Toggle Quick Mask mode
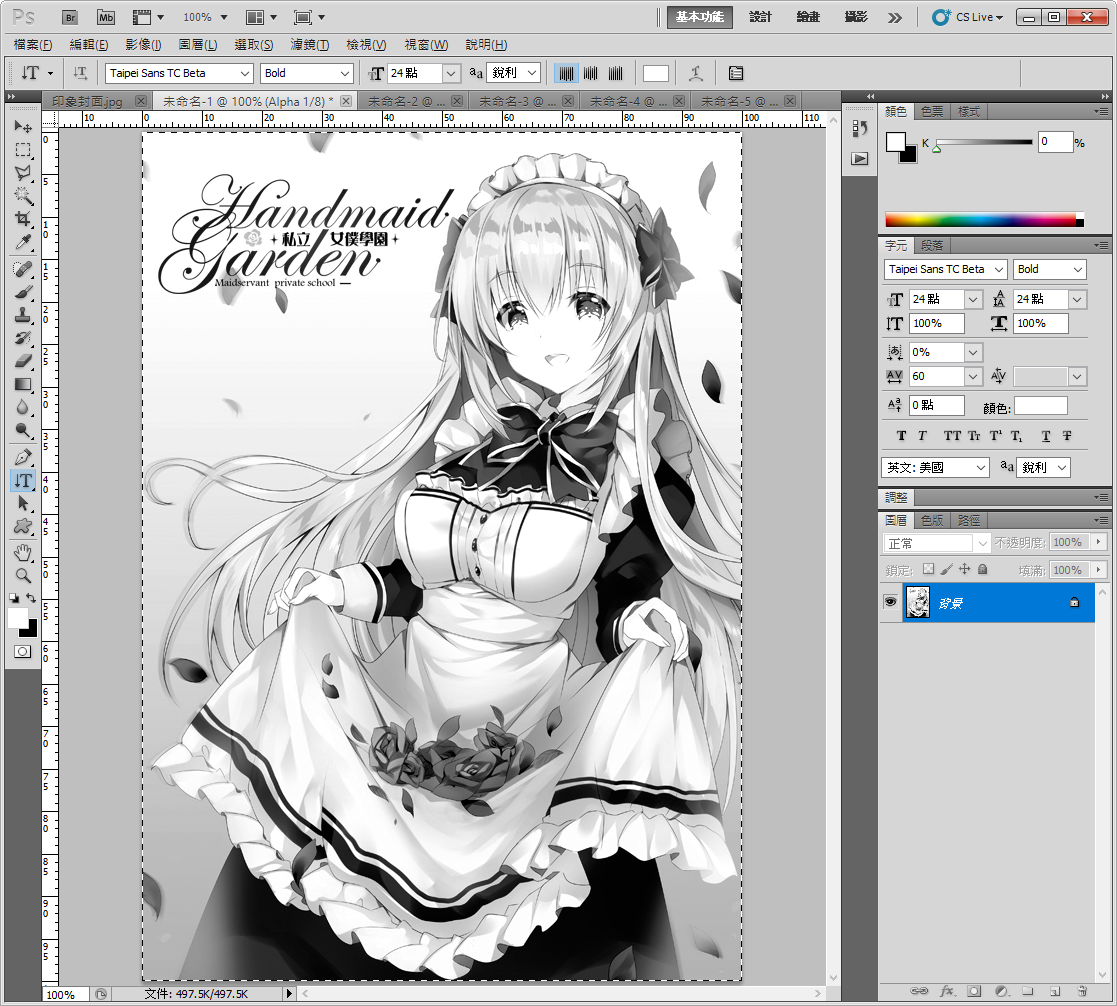Image resolution: width=1117 pixels, height=1006 pixels. click(23, 651)
